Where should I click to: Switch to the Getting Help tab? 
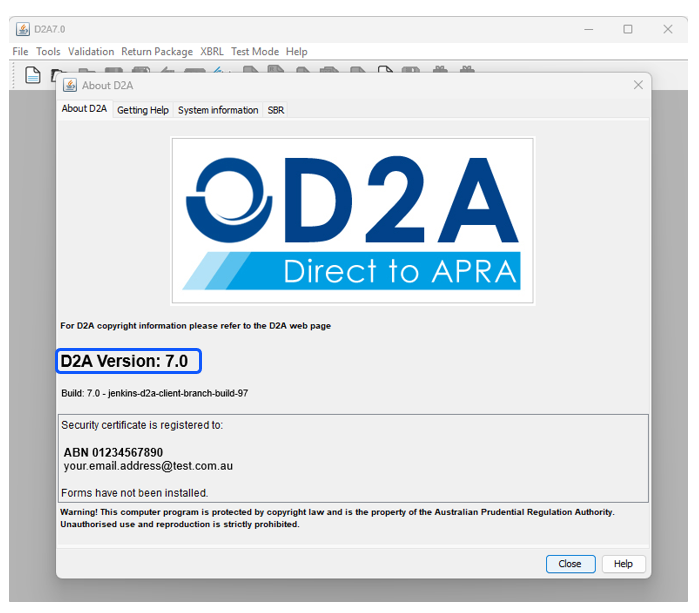[x=143, y=110]
